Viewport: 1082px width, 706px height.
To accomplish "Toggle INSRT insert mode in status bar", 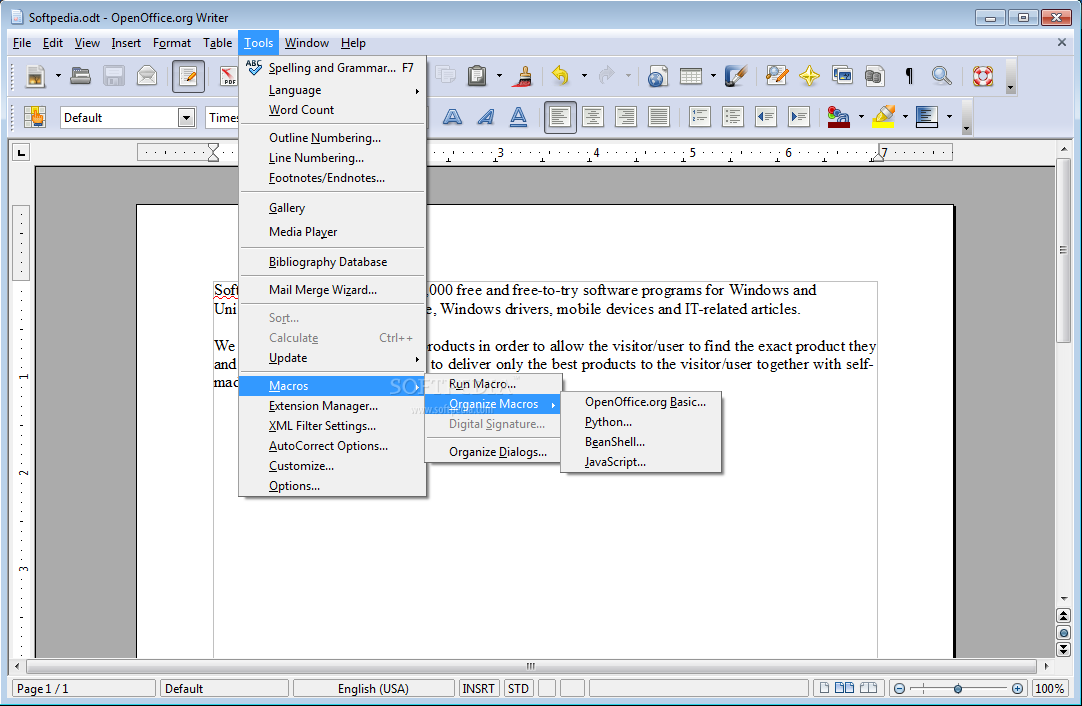I will click(x=478, y=688).
